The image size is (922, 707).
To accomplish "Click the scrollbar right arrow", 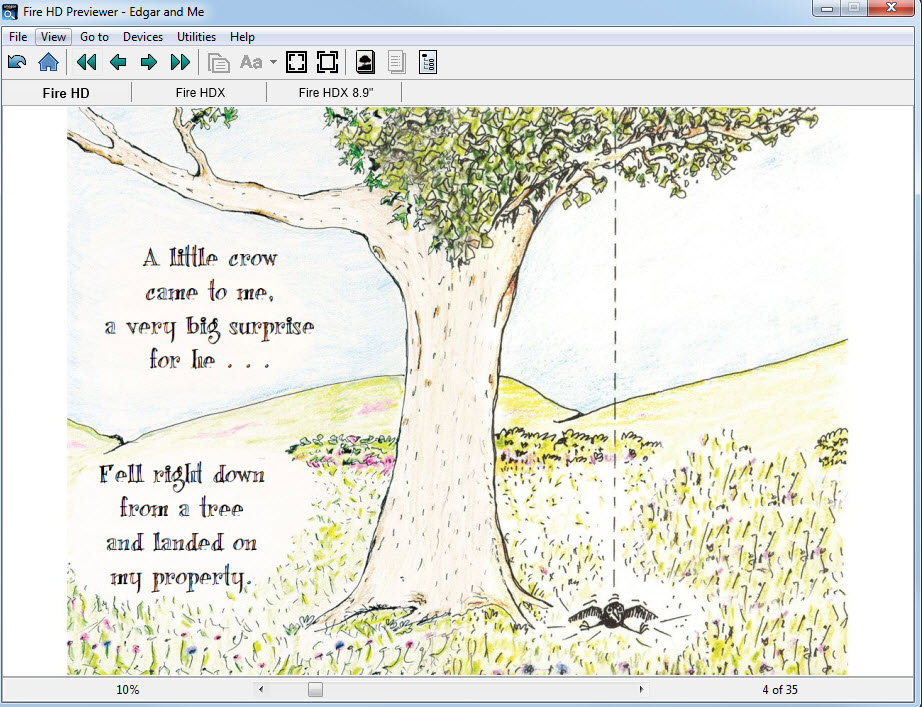I will [x=641, y=689].
